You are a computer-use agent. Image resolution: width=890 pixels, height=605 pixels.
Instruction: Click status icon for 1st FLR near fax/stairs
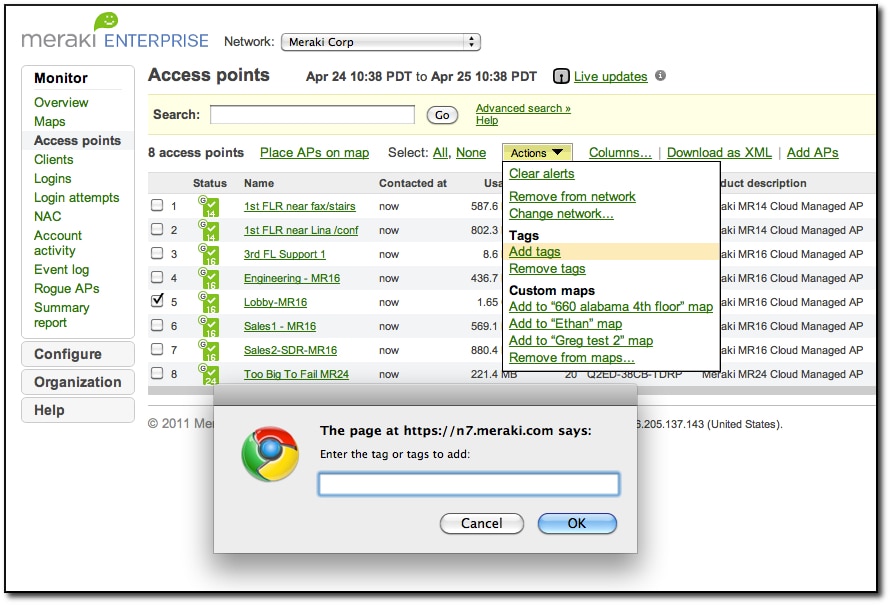point(208,206)
